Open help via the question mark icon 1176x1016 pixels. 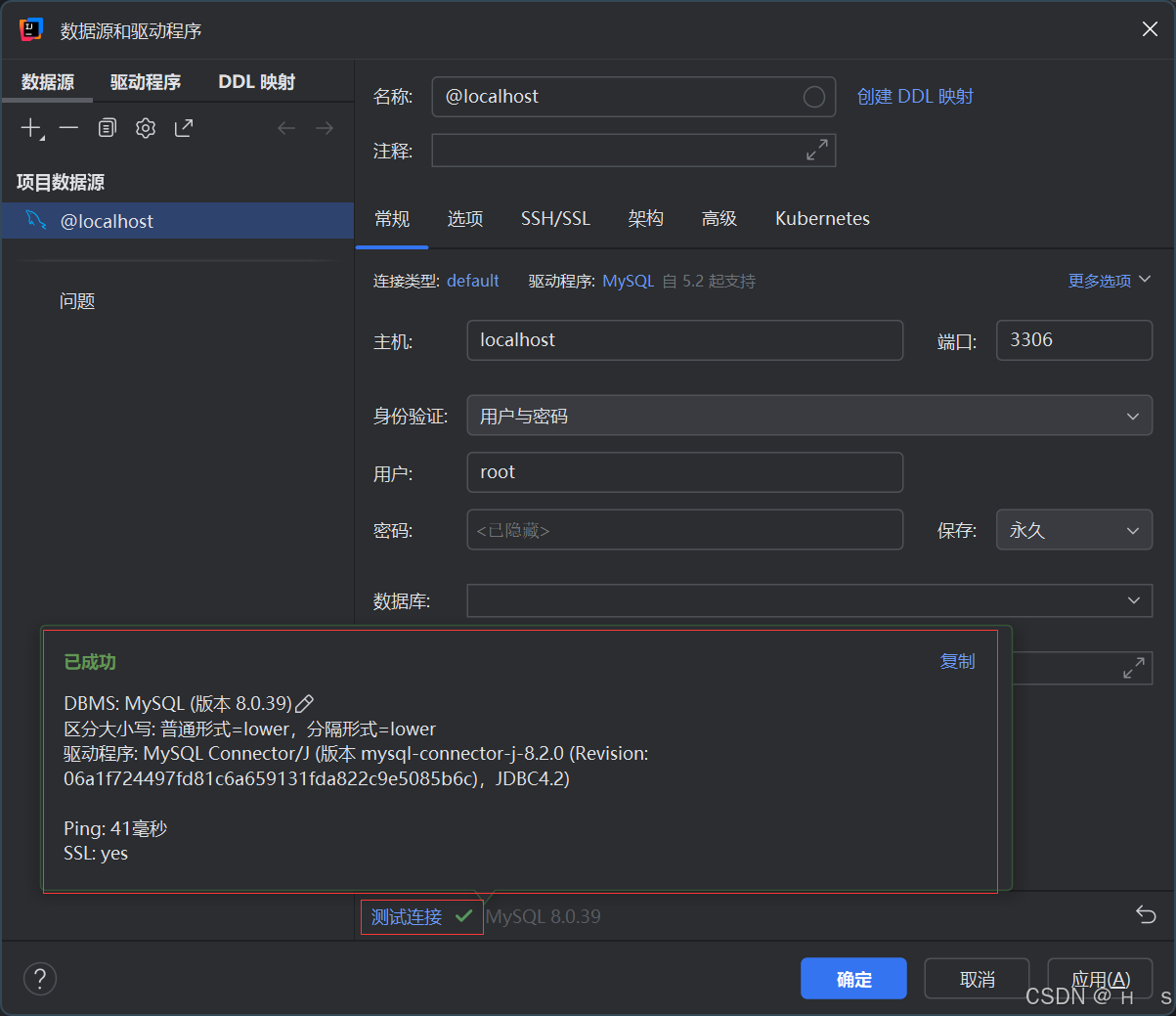coord(39,978)
